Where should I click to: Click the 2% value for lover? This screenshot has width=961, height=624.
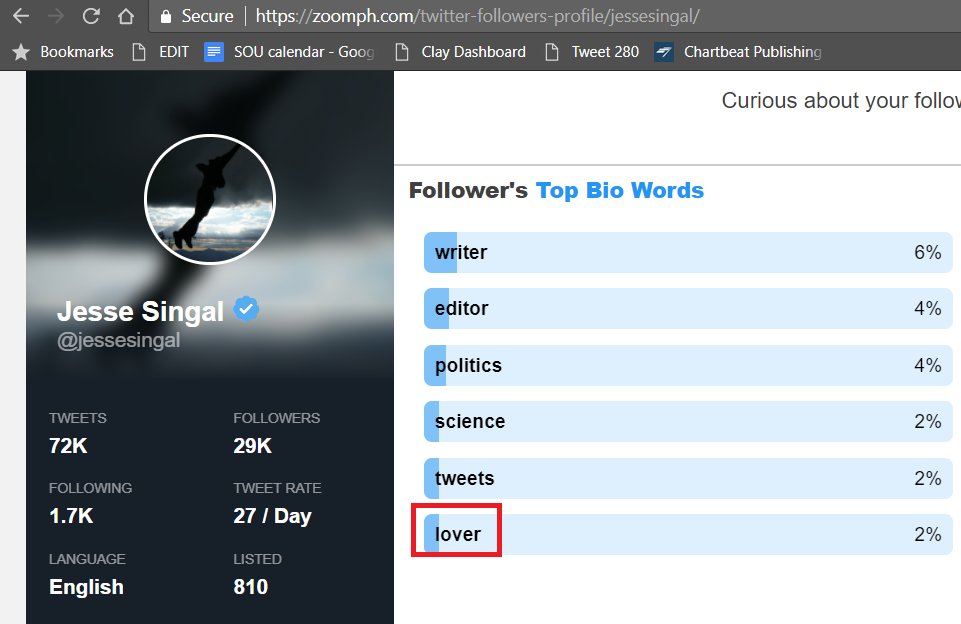point(928,535)
